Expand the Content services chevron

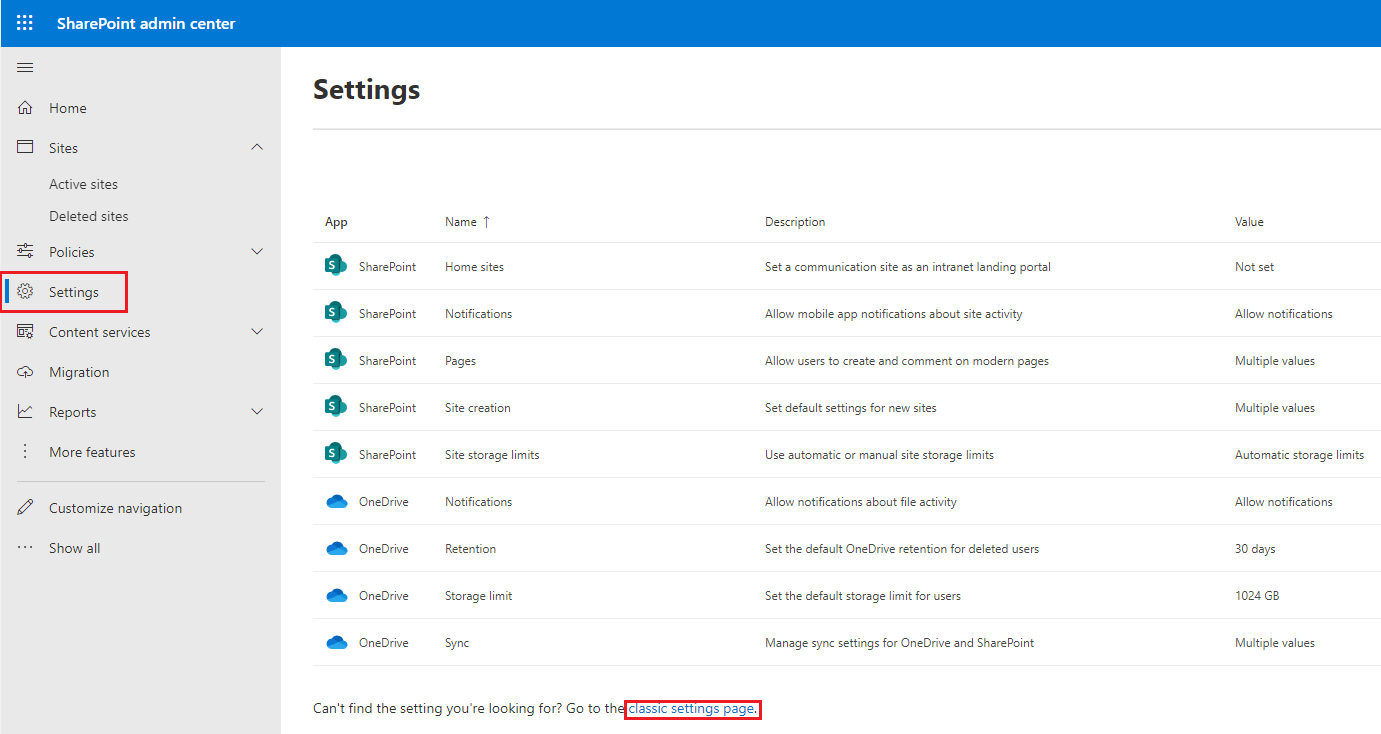coord(257,331)
